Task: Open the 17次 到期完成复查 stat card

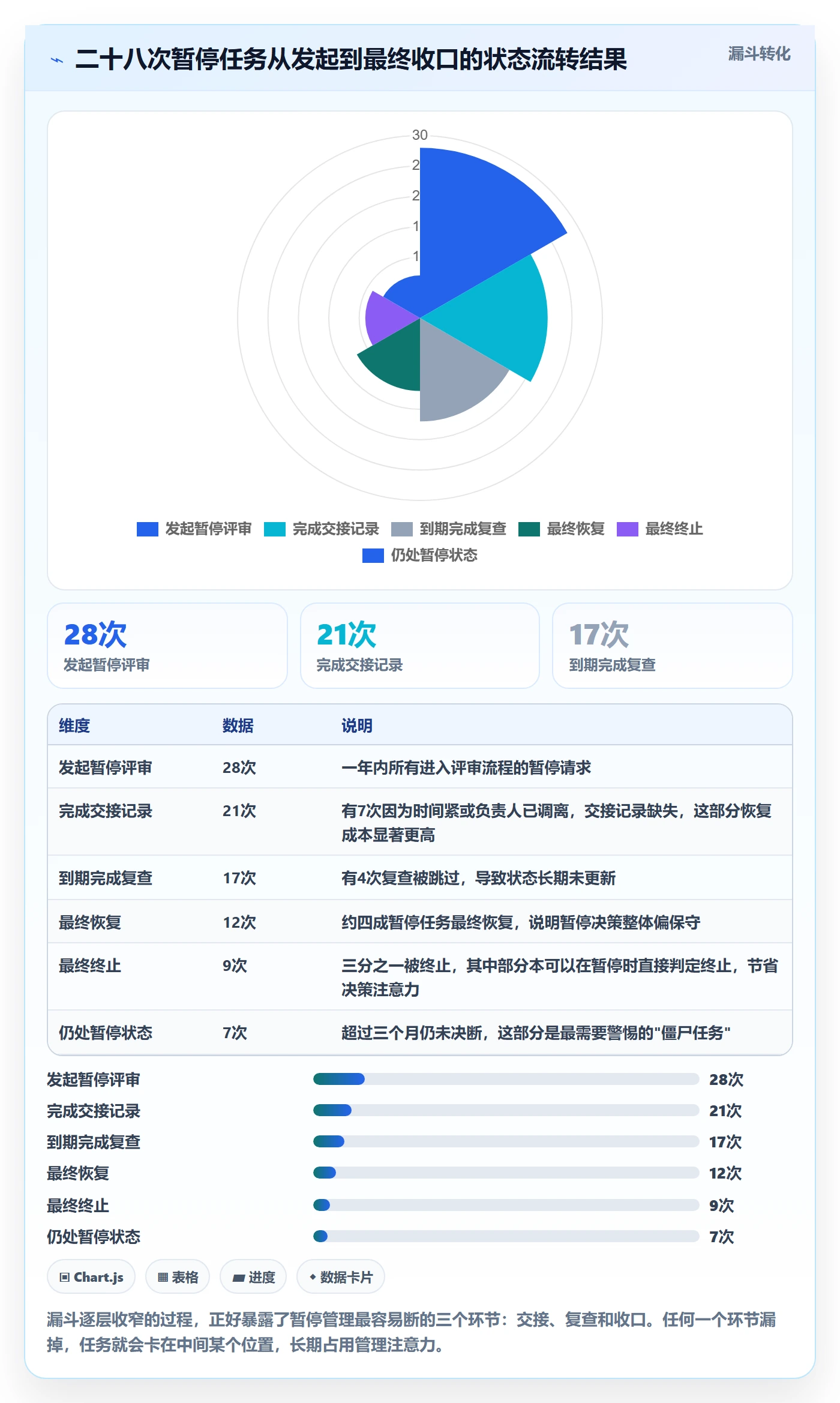Action: coord(673,646)
